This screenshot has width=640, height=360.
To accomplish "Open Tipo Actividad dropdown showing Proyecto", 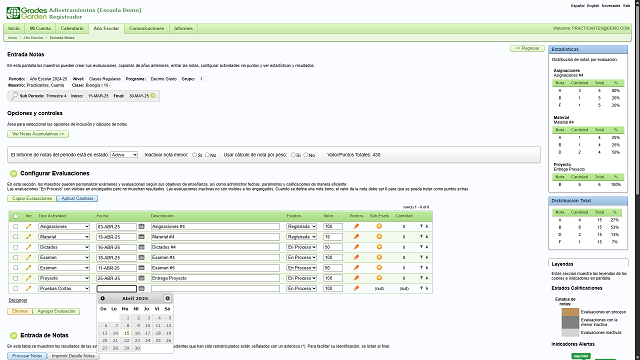I will (64, 278).
